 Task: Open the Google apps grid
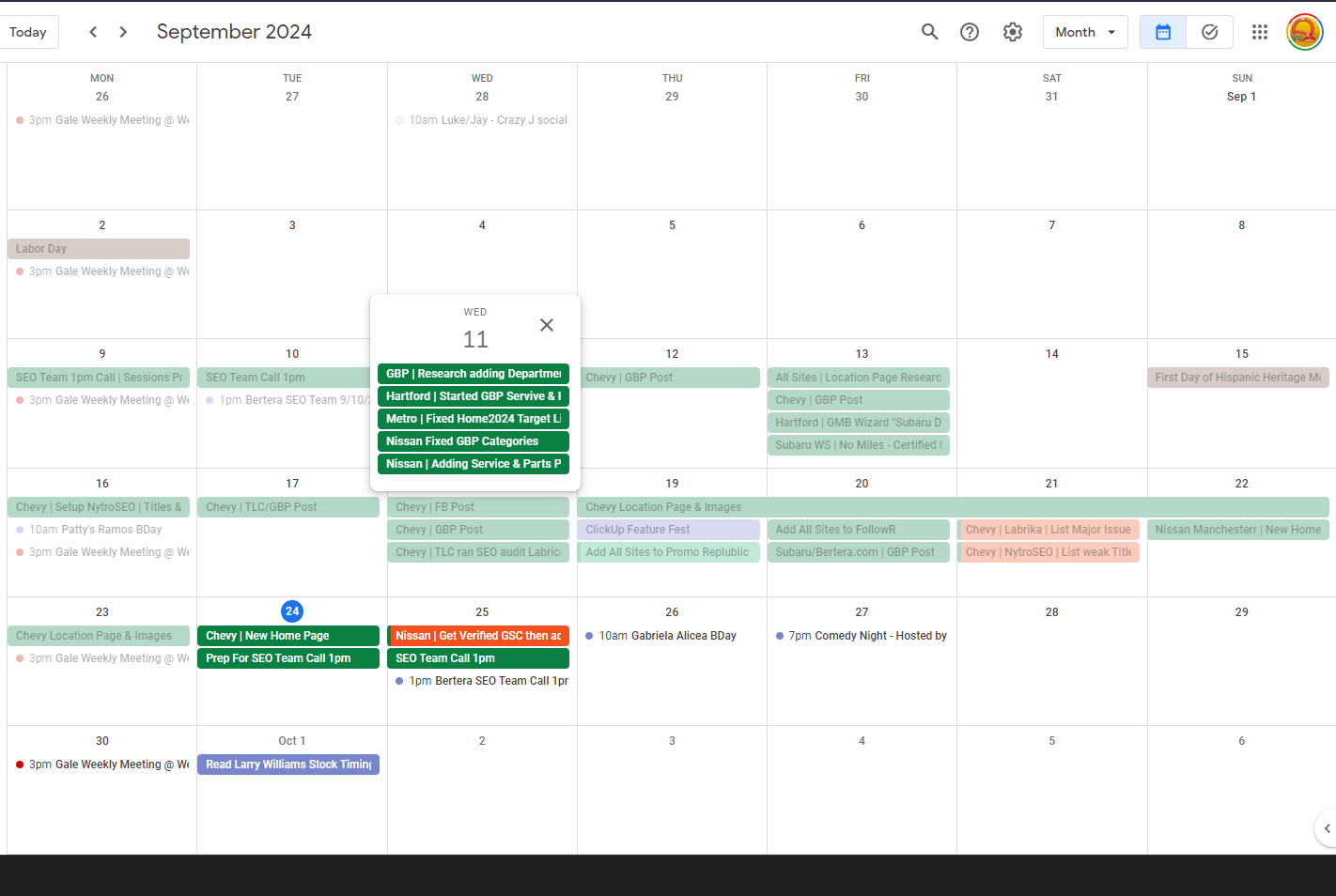point(1260,32)
